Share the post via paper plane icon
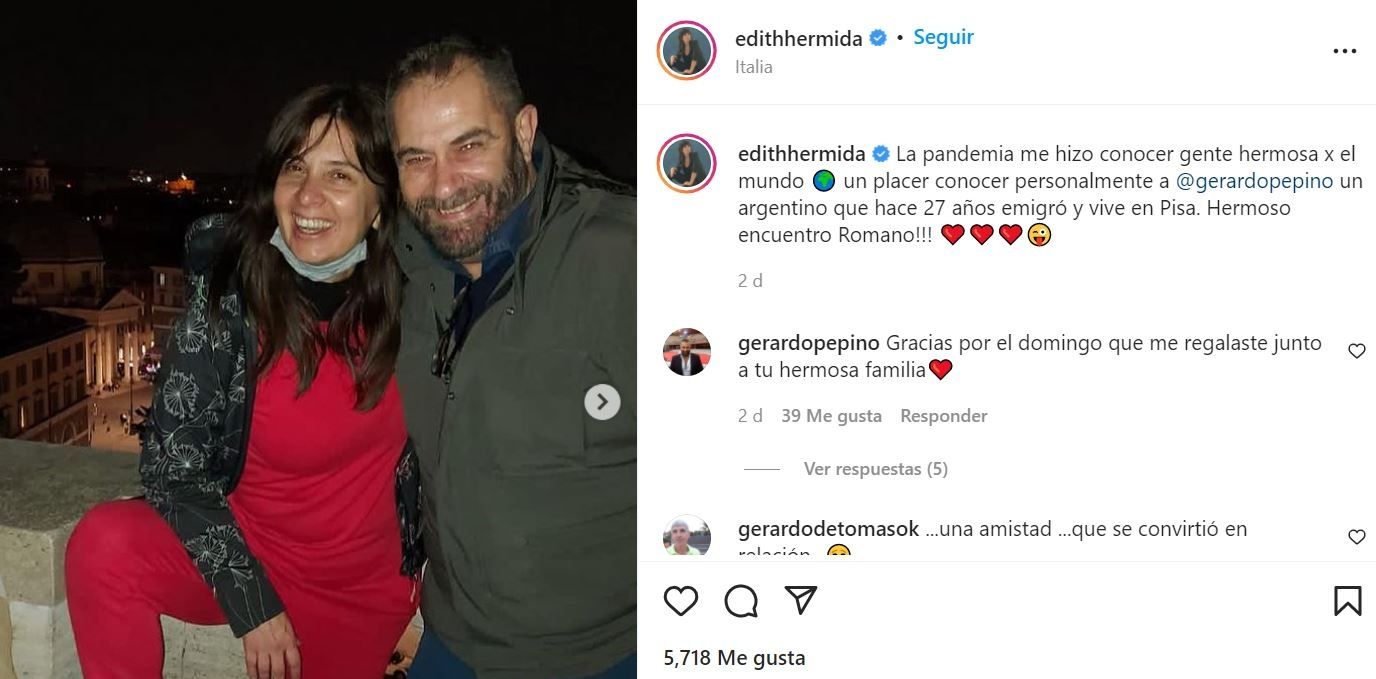 (800, 600)
